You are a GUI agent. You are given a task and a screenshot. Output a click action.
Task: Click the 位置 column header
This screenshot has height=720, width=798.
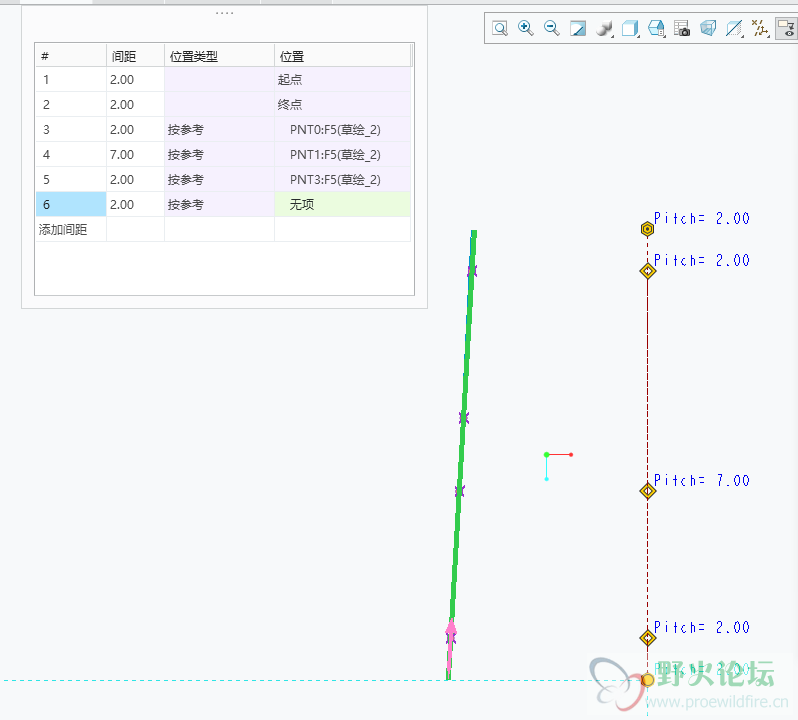point(343,56)
